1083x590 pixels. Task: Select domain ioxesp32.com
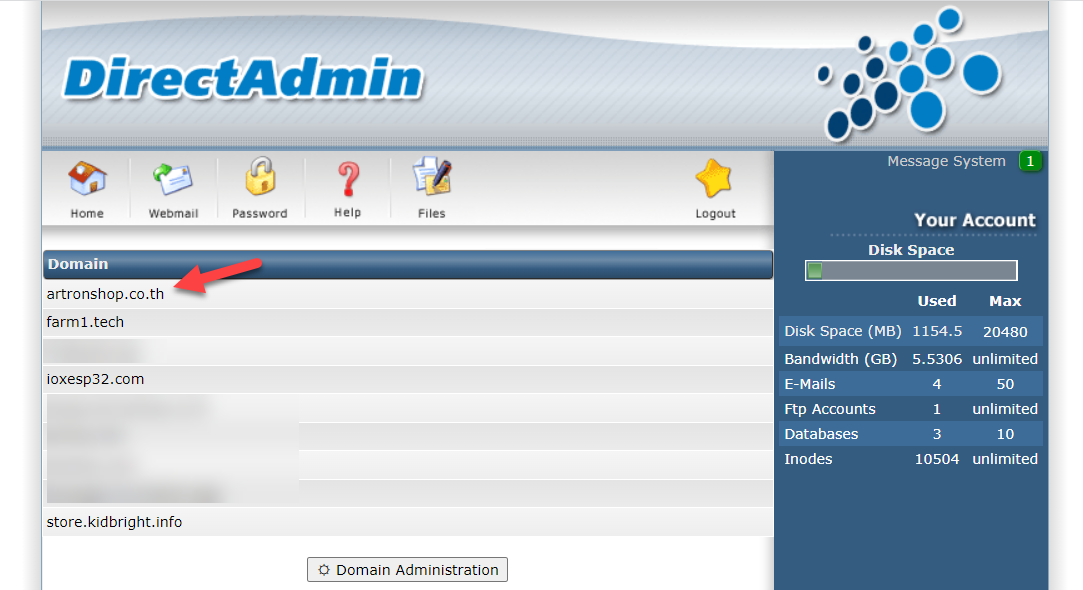point(95,379)
